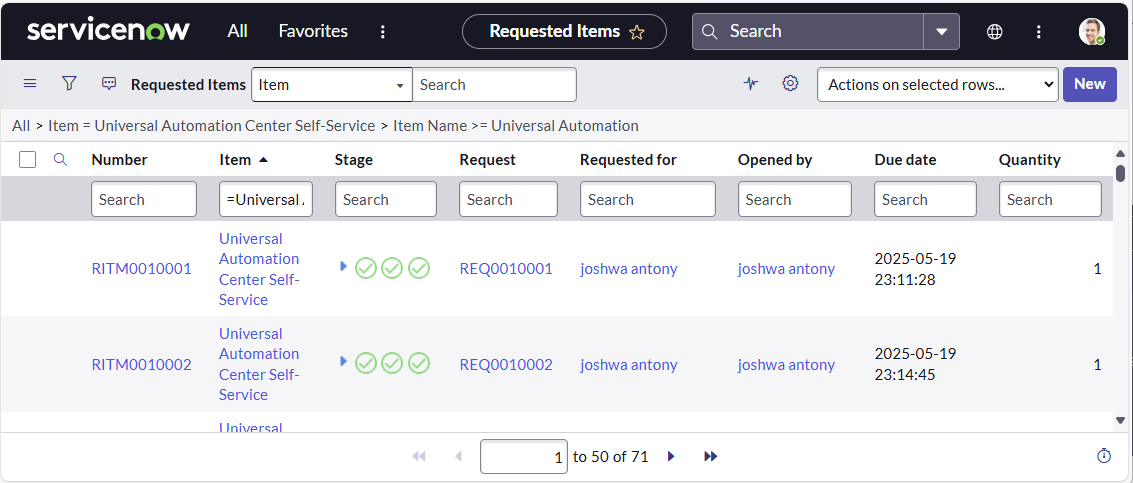Open request REQ0010001
This screenshot has width=1133, height=483.
pos(506,269)
